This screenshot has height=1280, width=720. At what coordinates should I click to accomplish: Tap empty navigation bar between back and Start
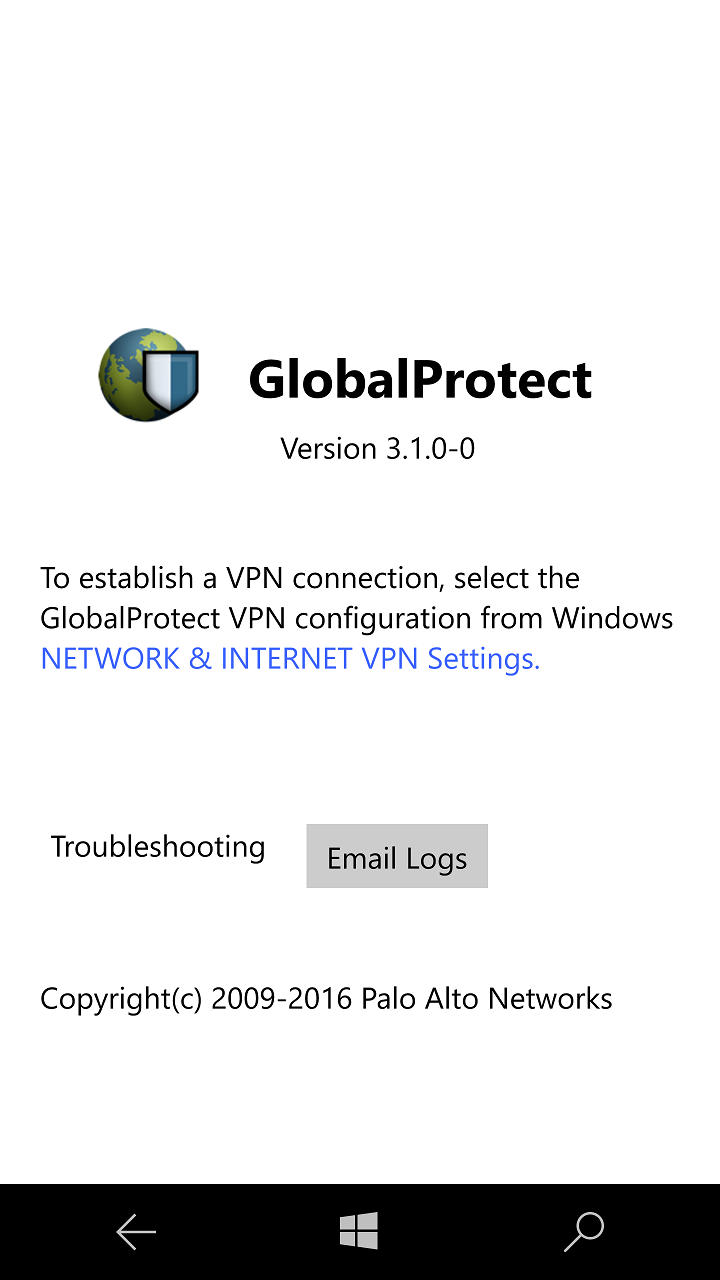pos(248,1232)
